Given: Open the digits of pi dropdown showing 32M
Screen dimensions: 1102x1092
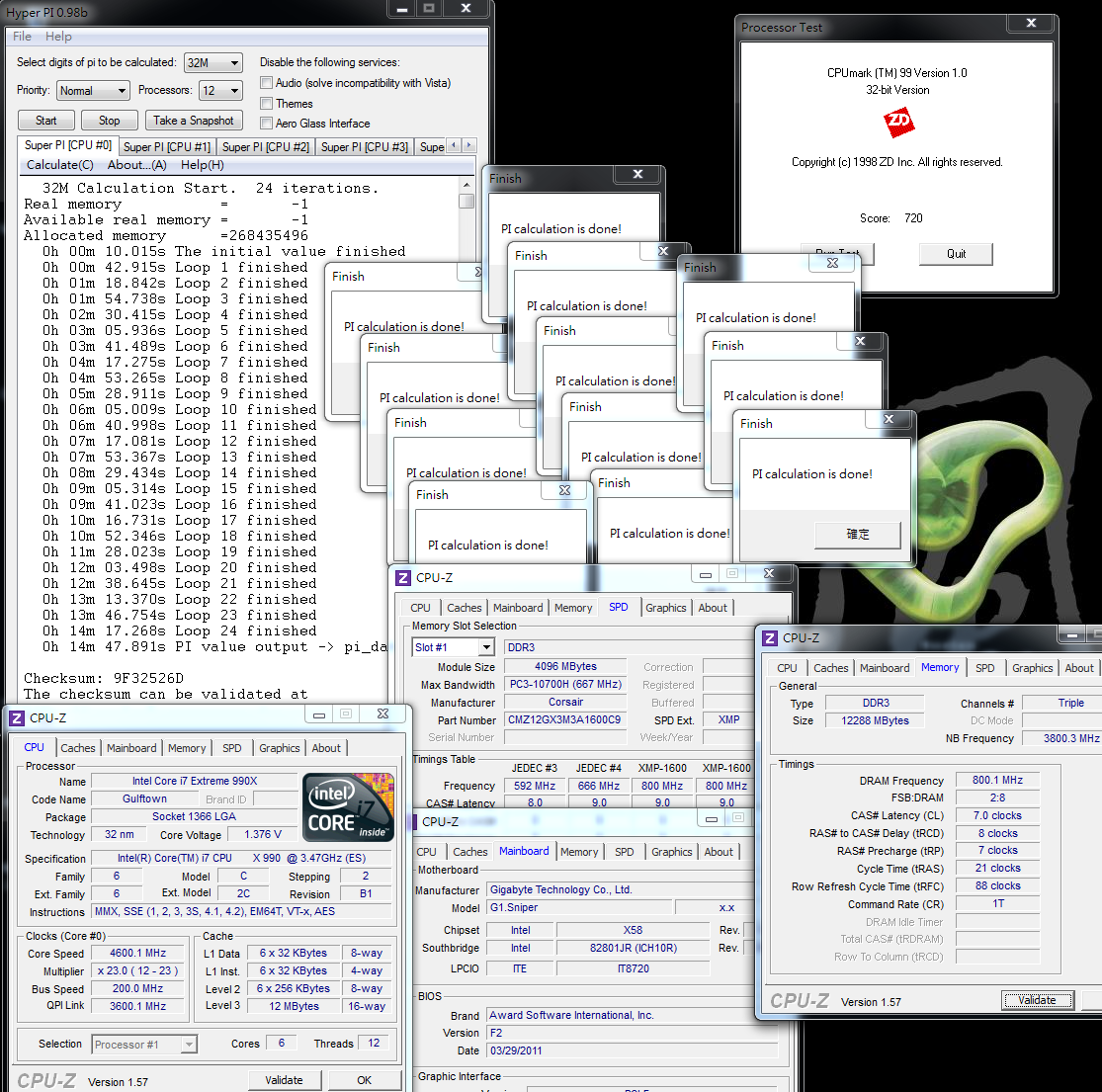Looking at the screenshot, I should click(213, 62).
